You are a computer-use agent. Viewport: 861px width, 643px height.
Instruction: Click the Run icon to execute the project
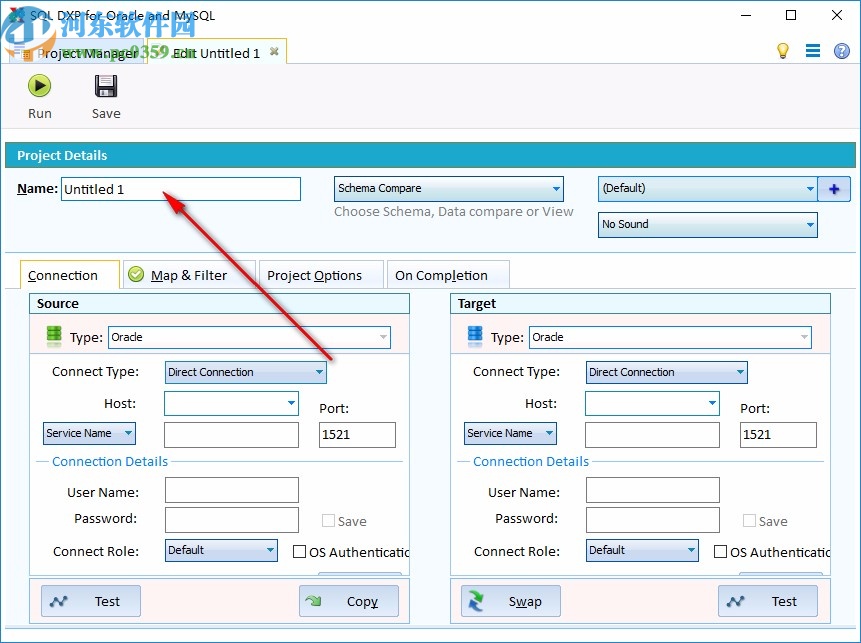[39, 86]
